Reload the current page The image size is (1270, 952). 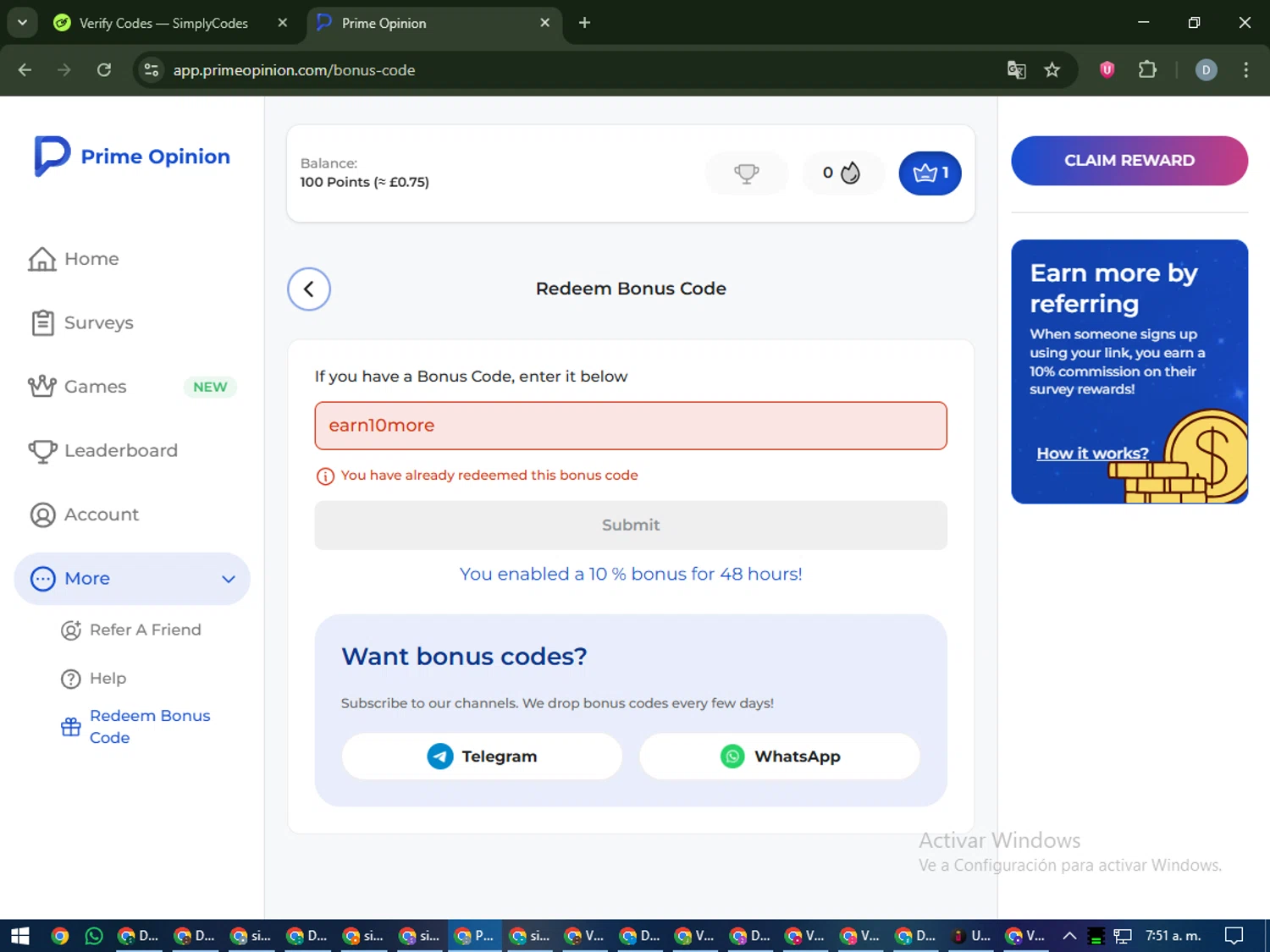(104, 70)
